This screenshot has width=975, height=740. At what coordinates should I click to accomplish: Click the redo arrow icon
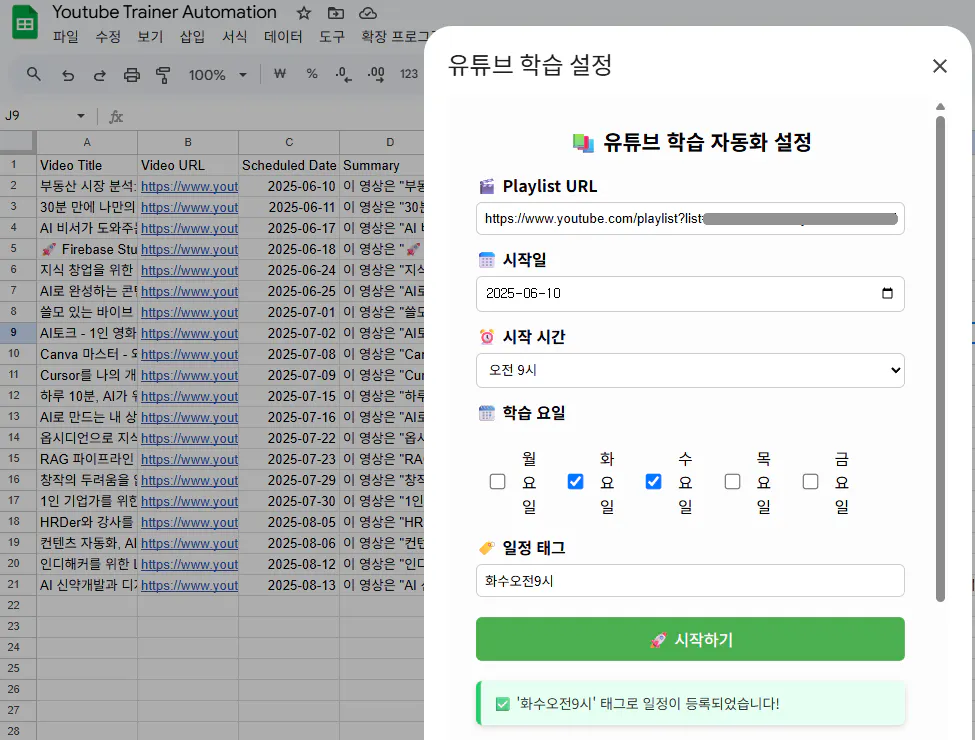[99, 75]
